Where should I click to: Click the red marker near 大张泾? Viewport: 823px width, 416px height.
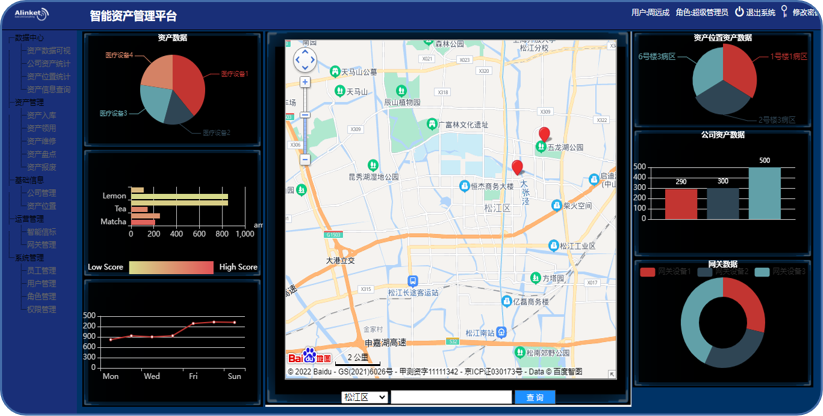pyautogui.click(x=518, y=168)
